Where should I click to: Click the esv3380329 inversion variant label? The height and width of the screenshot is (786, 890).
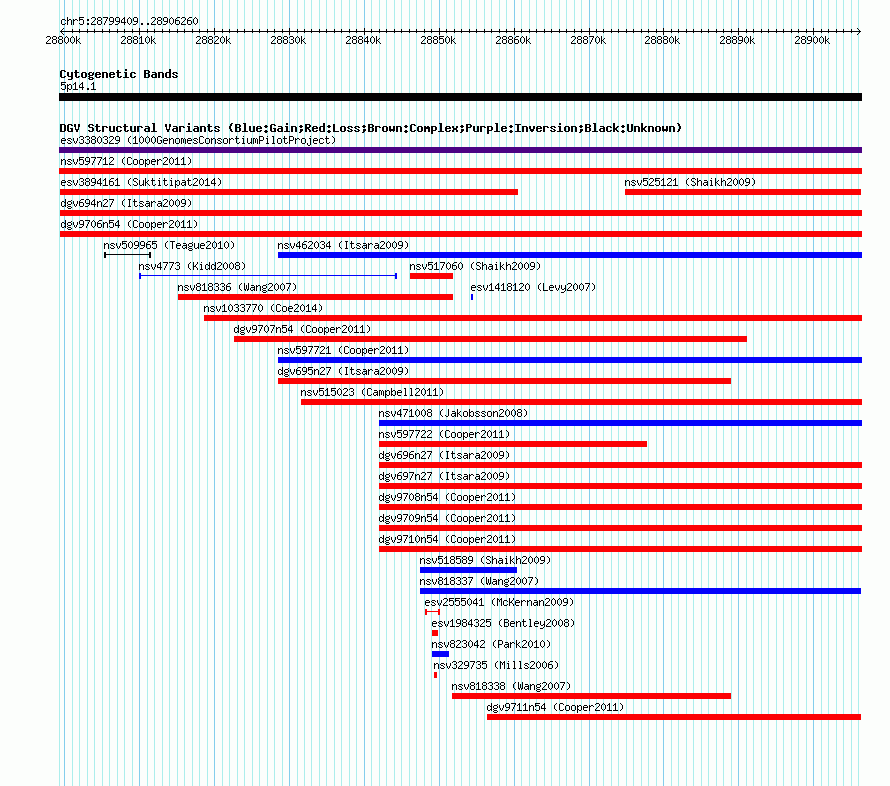point(198,140)
